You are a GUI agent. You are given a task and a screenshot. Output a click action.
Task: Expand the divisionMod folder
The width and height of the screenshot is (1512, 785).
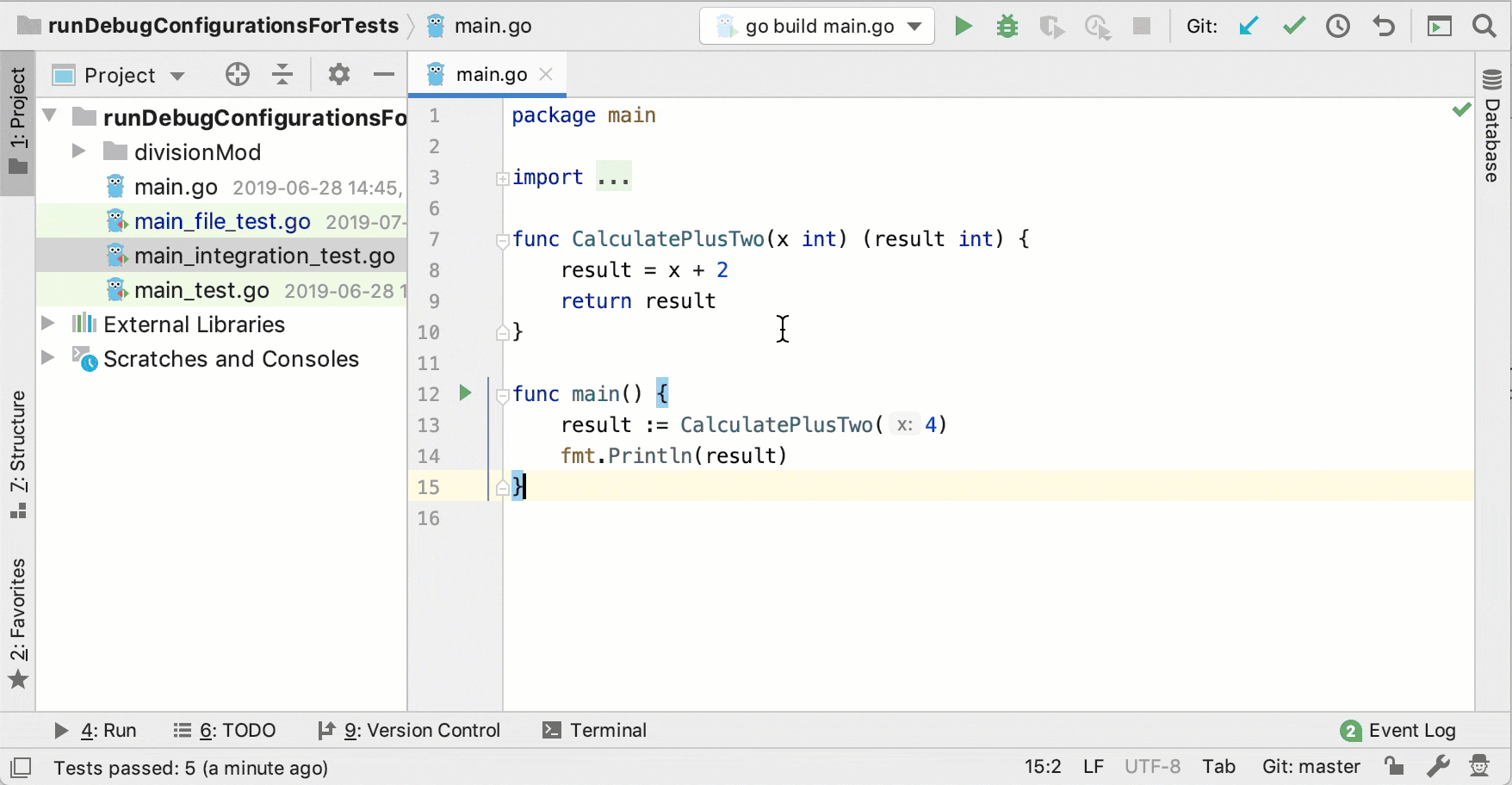pos(79,151)
